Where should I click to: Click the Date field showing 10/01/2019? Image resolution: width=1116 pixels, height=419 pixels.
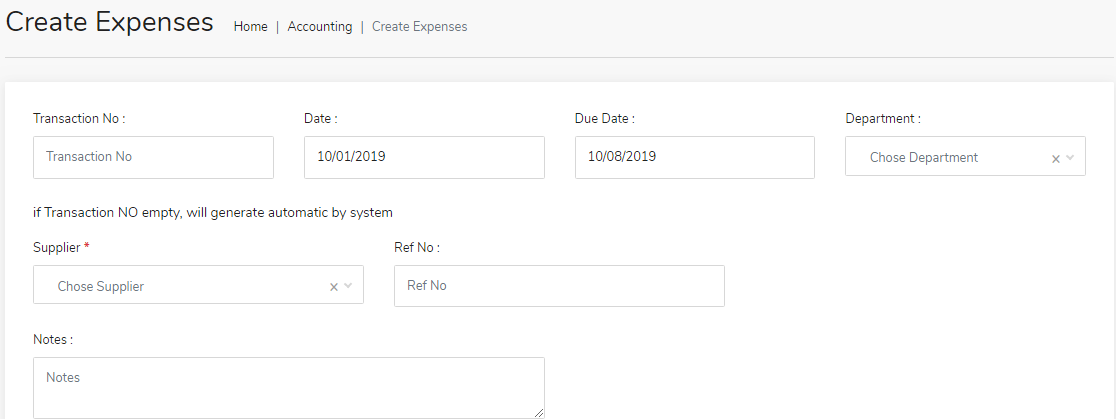tap(424, 157)
